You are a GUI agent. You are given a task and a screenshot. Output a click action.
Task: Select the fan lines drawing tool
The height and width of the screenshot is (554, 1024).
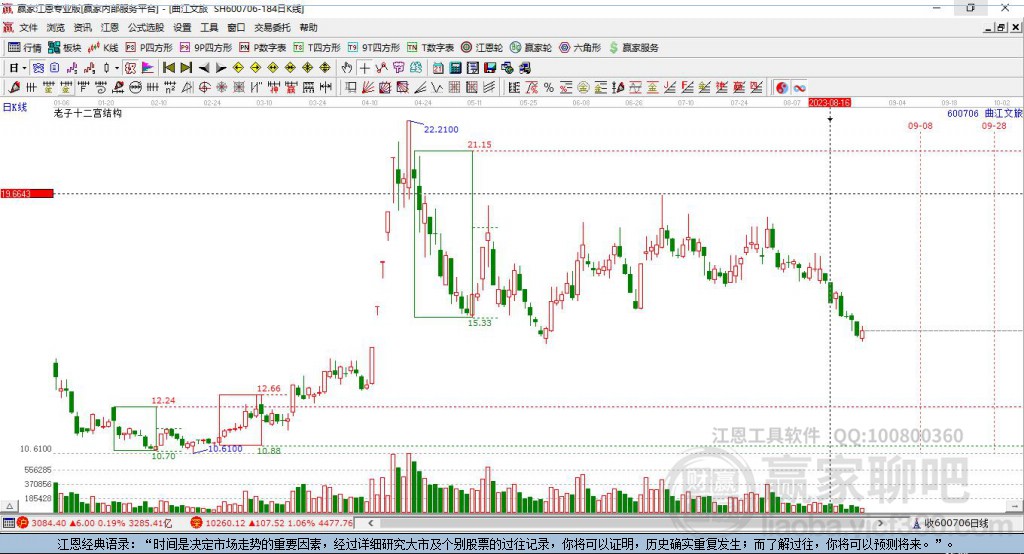(367, 87)
